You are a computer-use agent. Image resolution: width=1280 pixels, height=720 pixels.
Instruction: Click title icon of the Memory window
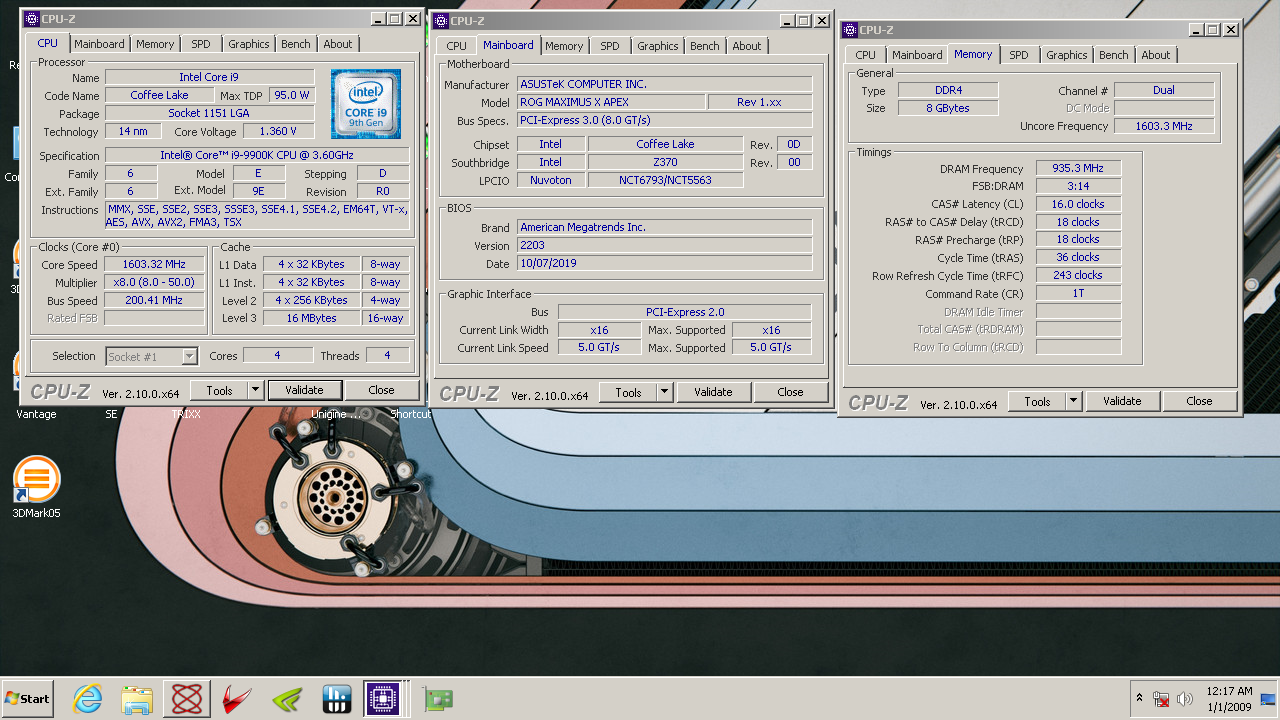tap(850, 30)
